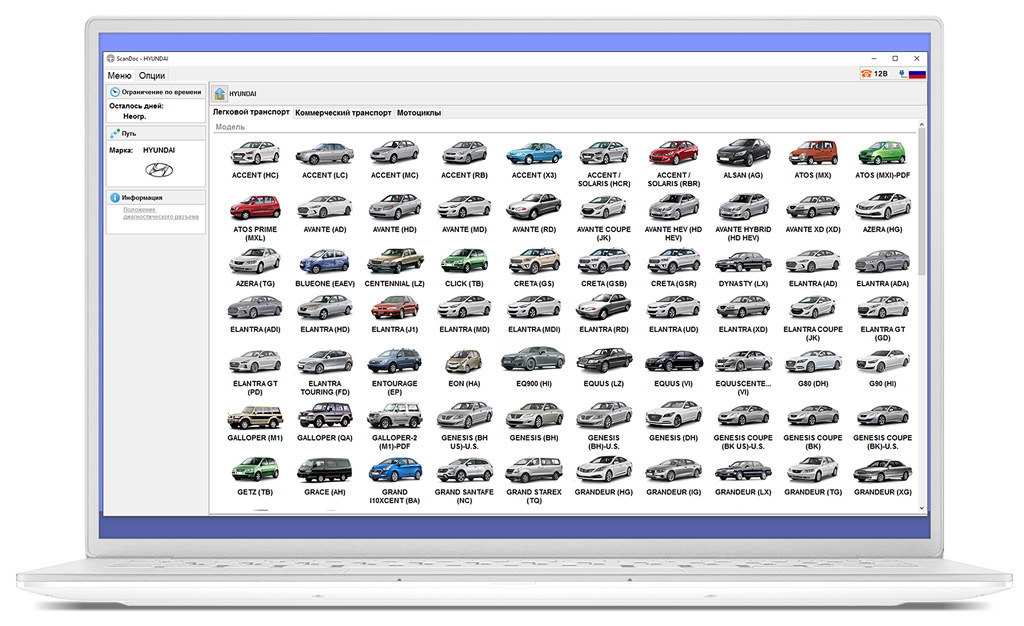Click the HYUNDAI breadcrumb text

[x=242, y=94]
